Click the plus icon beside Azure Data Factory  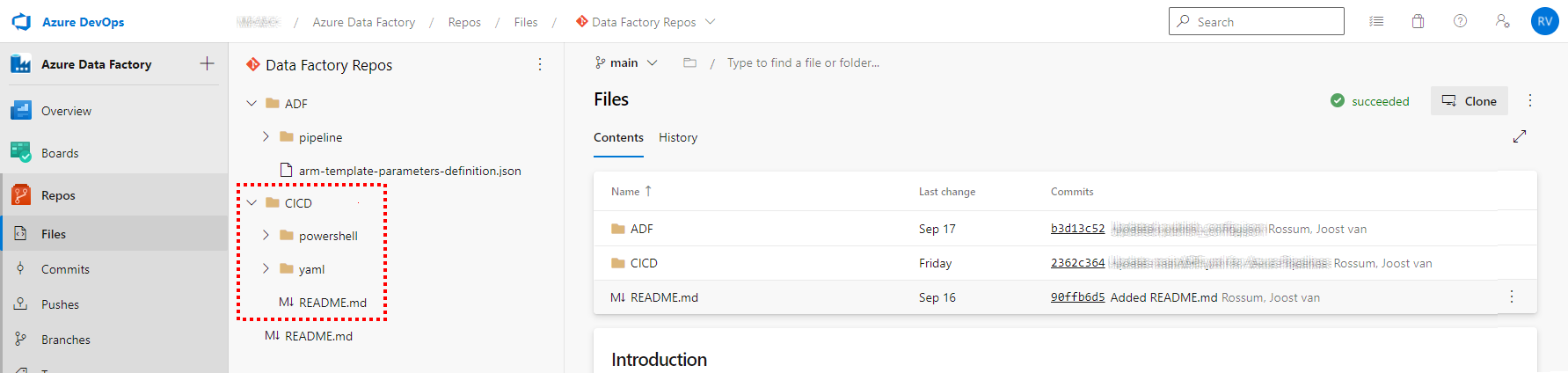tap(208, 63)
